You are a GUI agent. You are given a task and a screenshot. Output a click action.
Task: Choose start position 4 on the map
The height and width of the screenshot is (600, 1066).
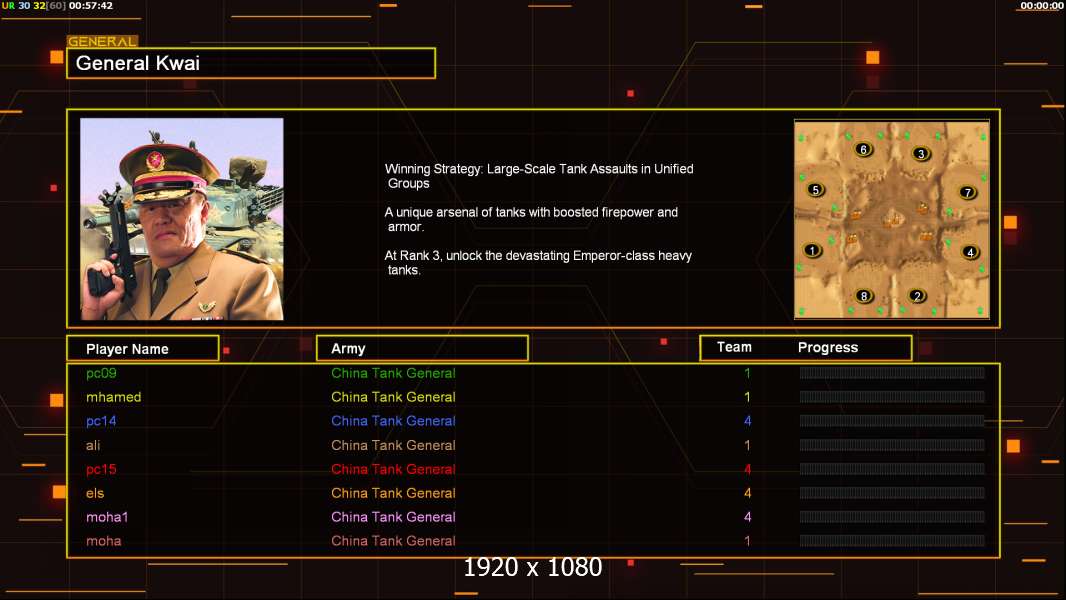[x=970, y=252]
